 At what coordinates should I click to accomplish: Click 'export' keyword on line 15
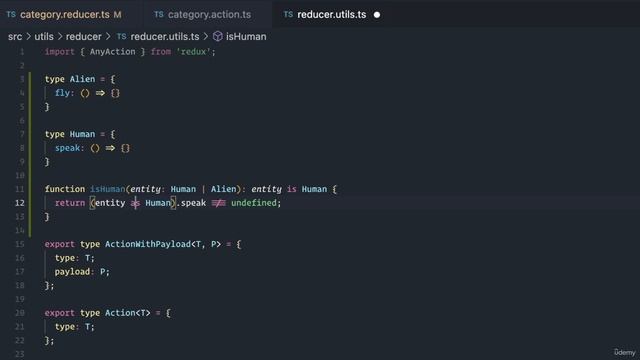point(60,244)
